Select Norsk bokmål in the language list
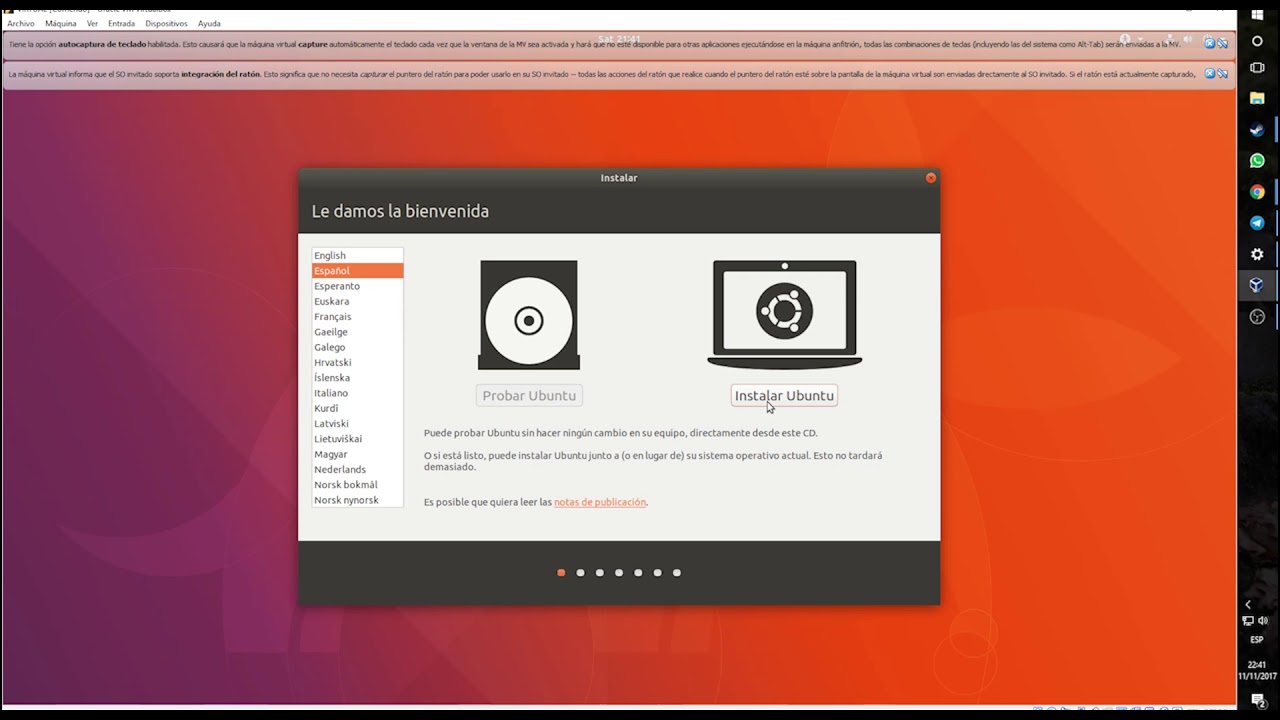Viewport: 1280px width, 720px height. coord(357,485)
